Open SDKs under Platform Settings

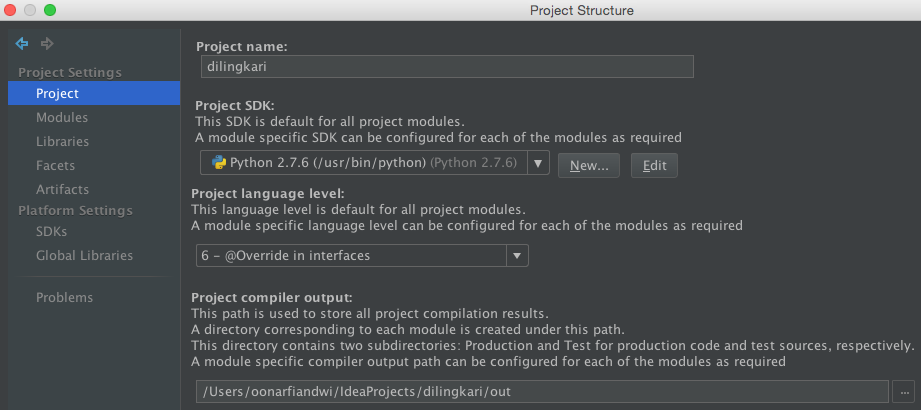coord(51,231)
